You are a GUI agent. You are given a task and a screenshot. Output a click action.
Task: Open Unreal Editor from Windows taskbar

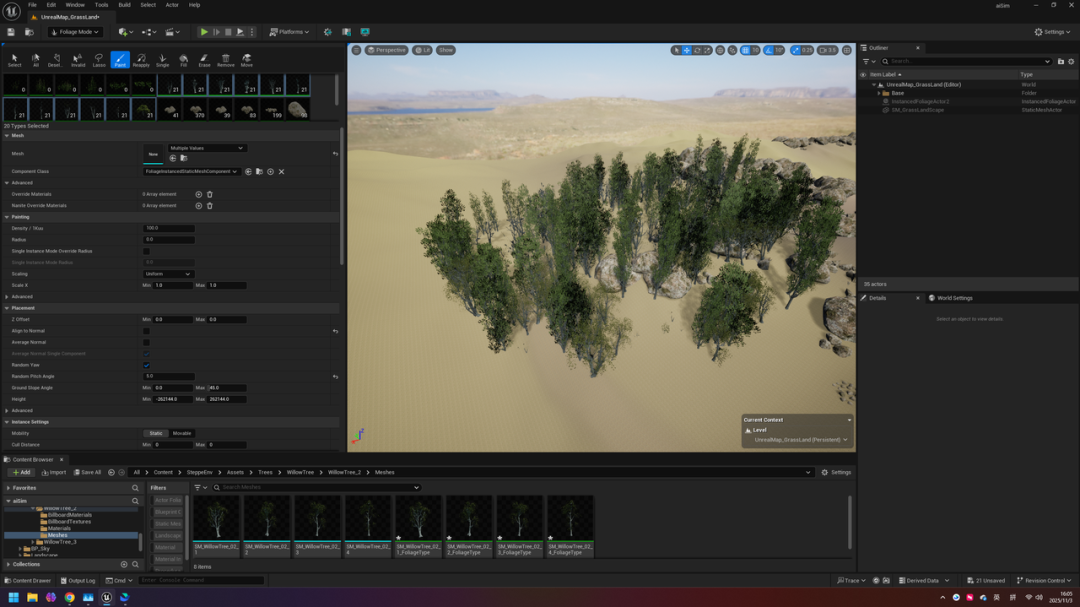coord(106,598)
